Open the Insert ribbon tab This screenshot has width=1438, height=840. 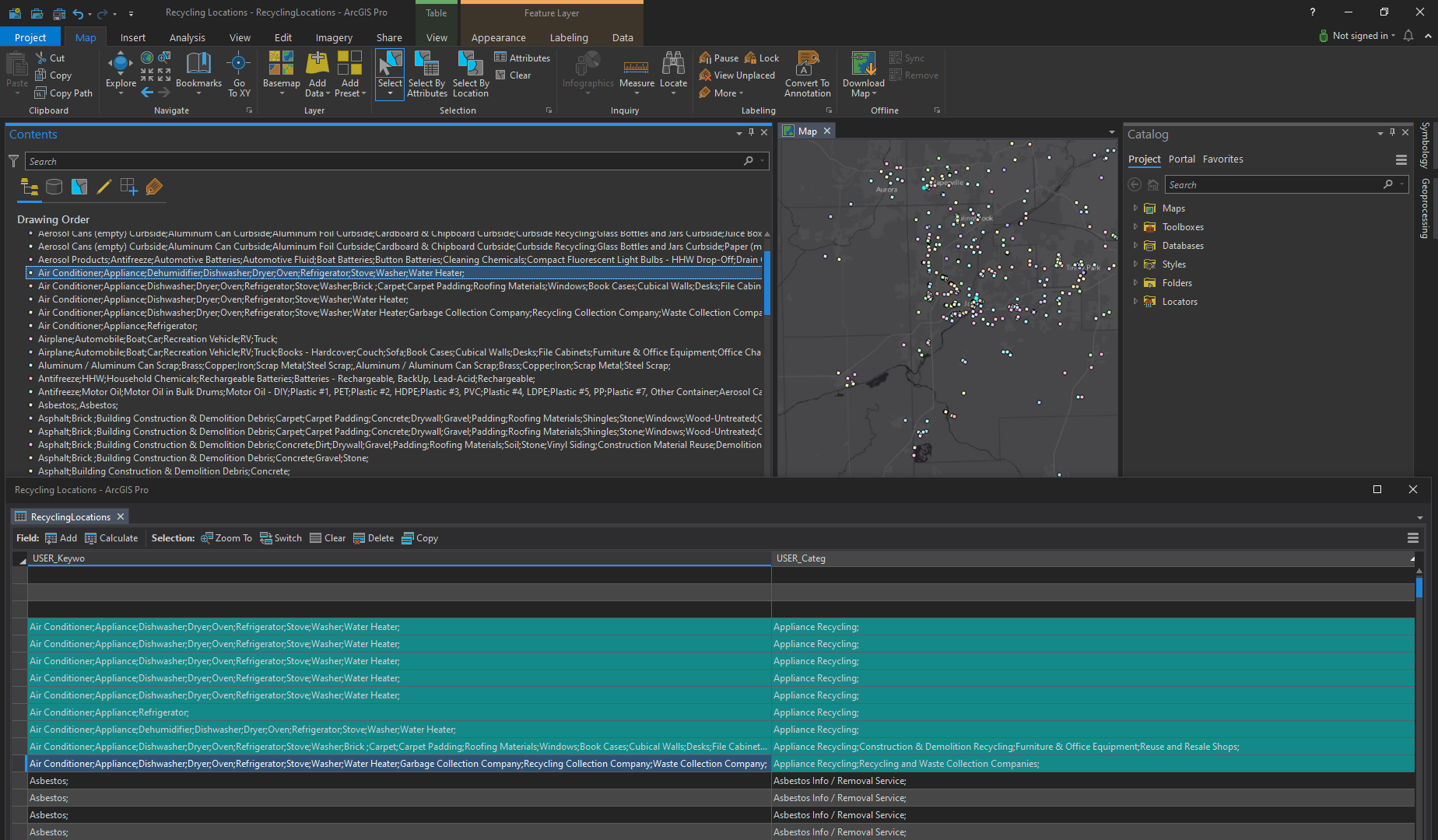point(133,37)
